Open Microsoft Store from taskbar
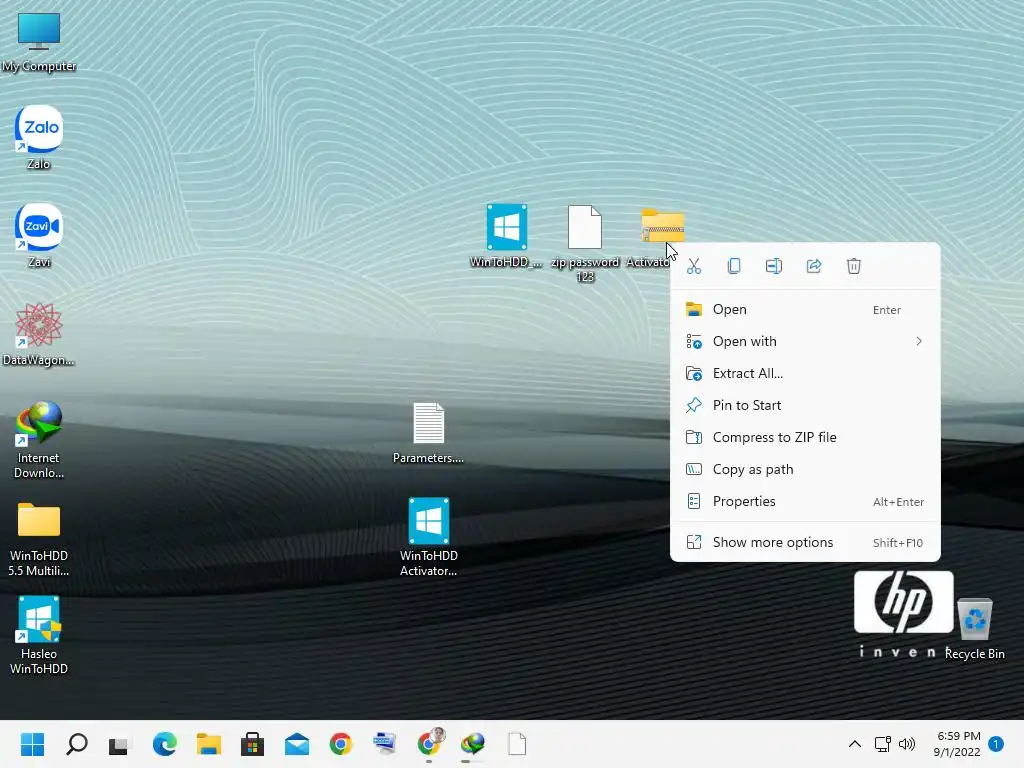 [252, 744]
